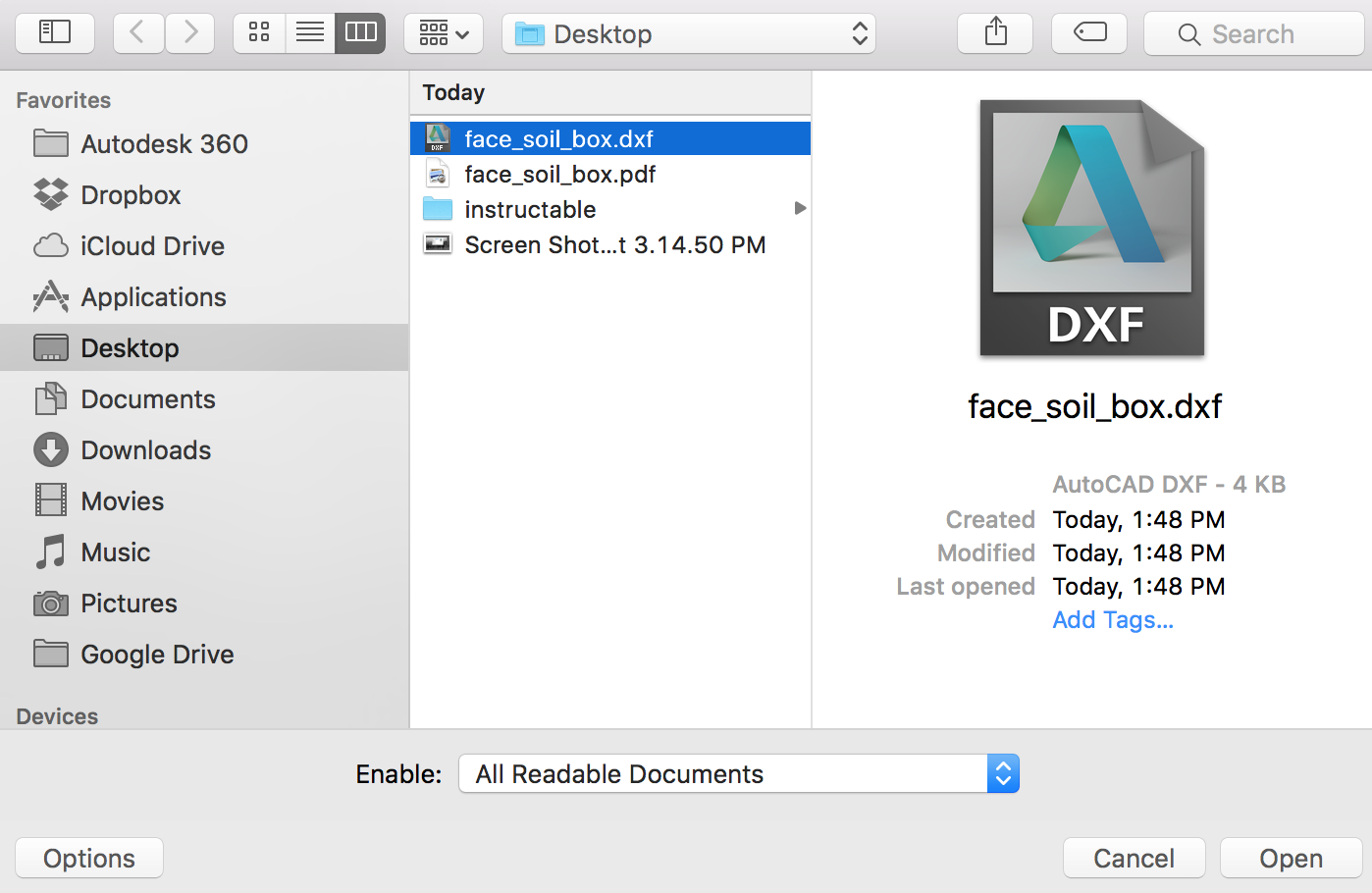The height and width of the screenshot is (893, 1372).
Task: Select Google Drive in the sidebar
Action: click(204, 655)
